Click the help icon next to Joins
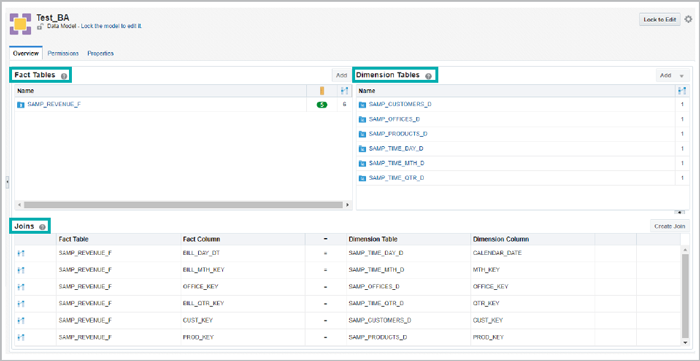 42,227
